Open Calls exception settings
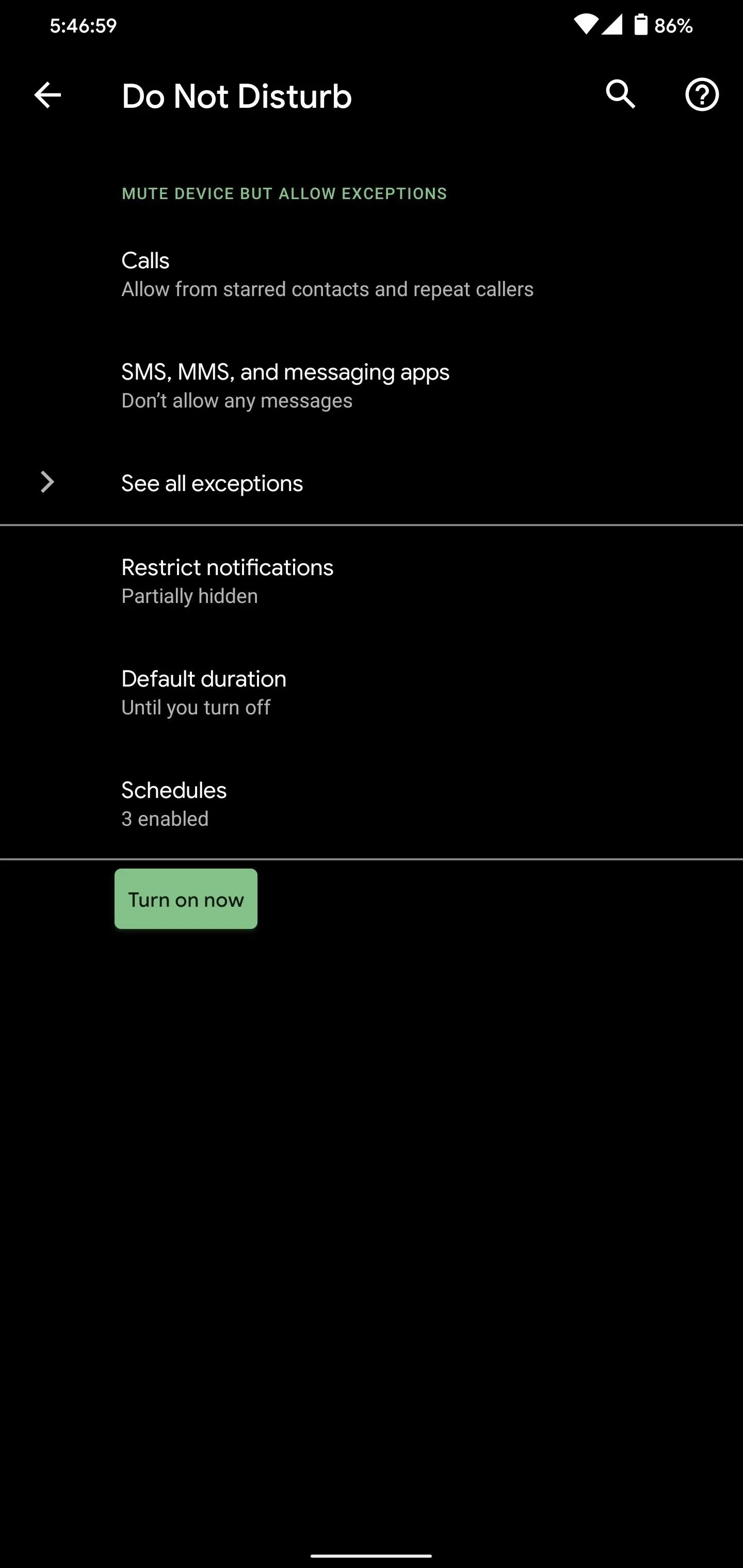 point(372,274)
